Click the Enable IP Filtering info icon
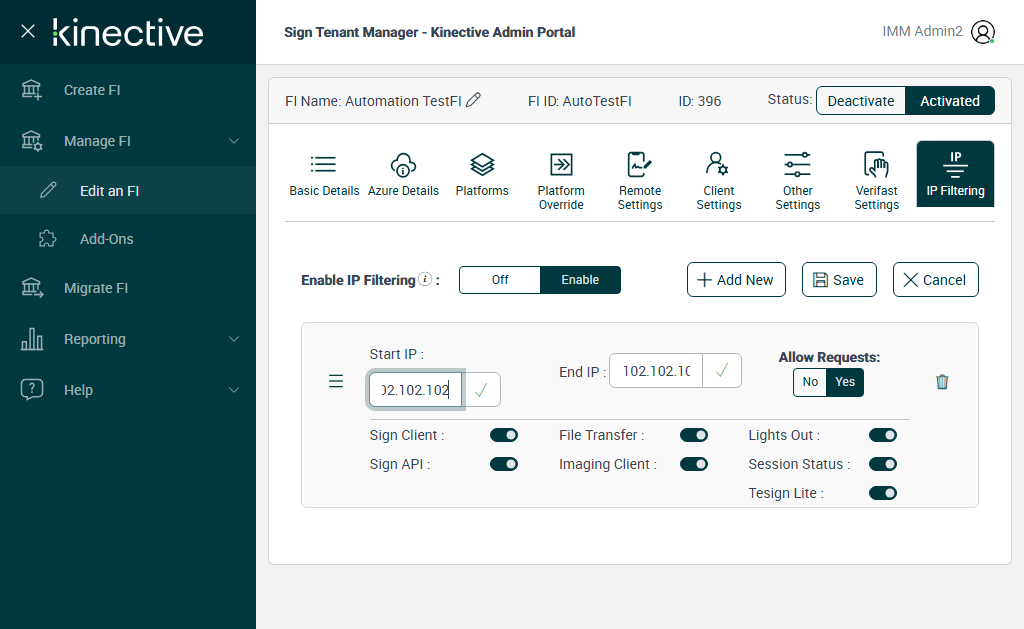Image resolution: width=1024 pixels, height=629 pixels. point(425,279)
